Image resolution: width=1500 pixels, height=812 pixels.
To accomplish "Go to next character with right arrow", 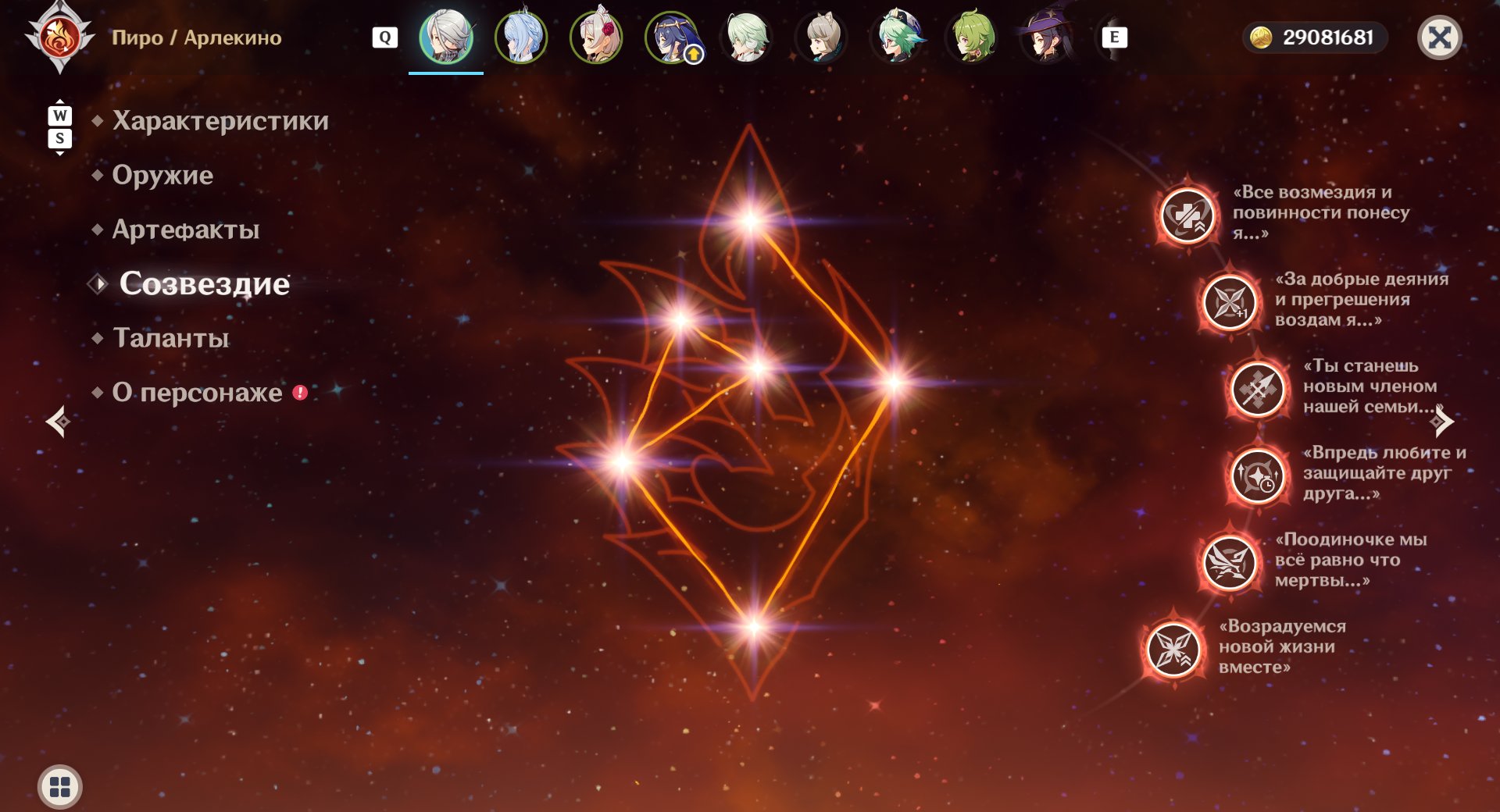I will click(x=1442, y=422).
